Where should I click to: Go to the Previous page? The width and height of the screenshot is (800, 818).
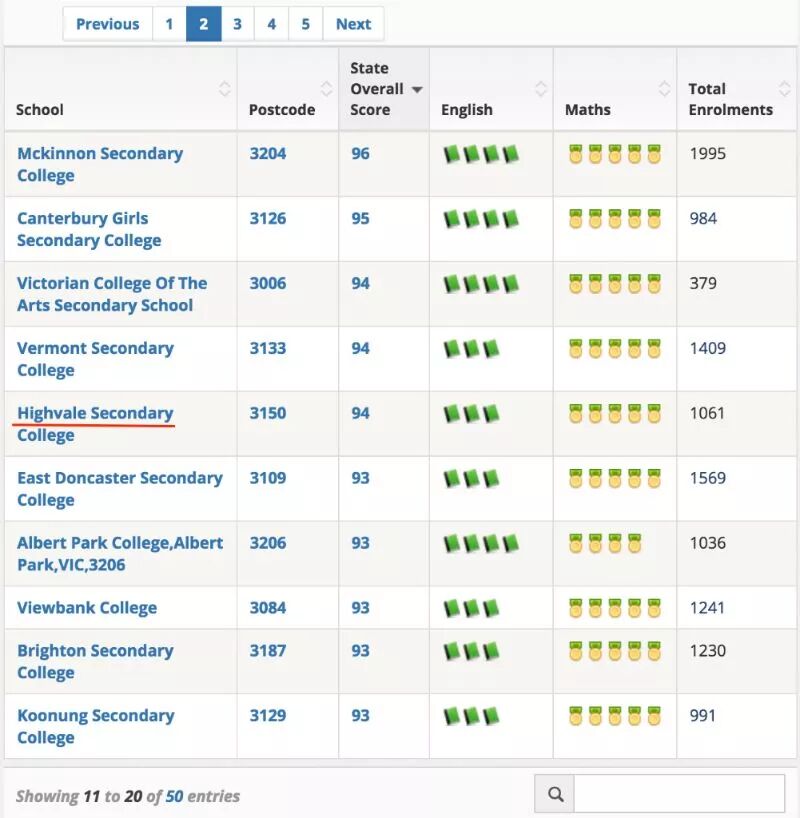[108, 24]
